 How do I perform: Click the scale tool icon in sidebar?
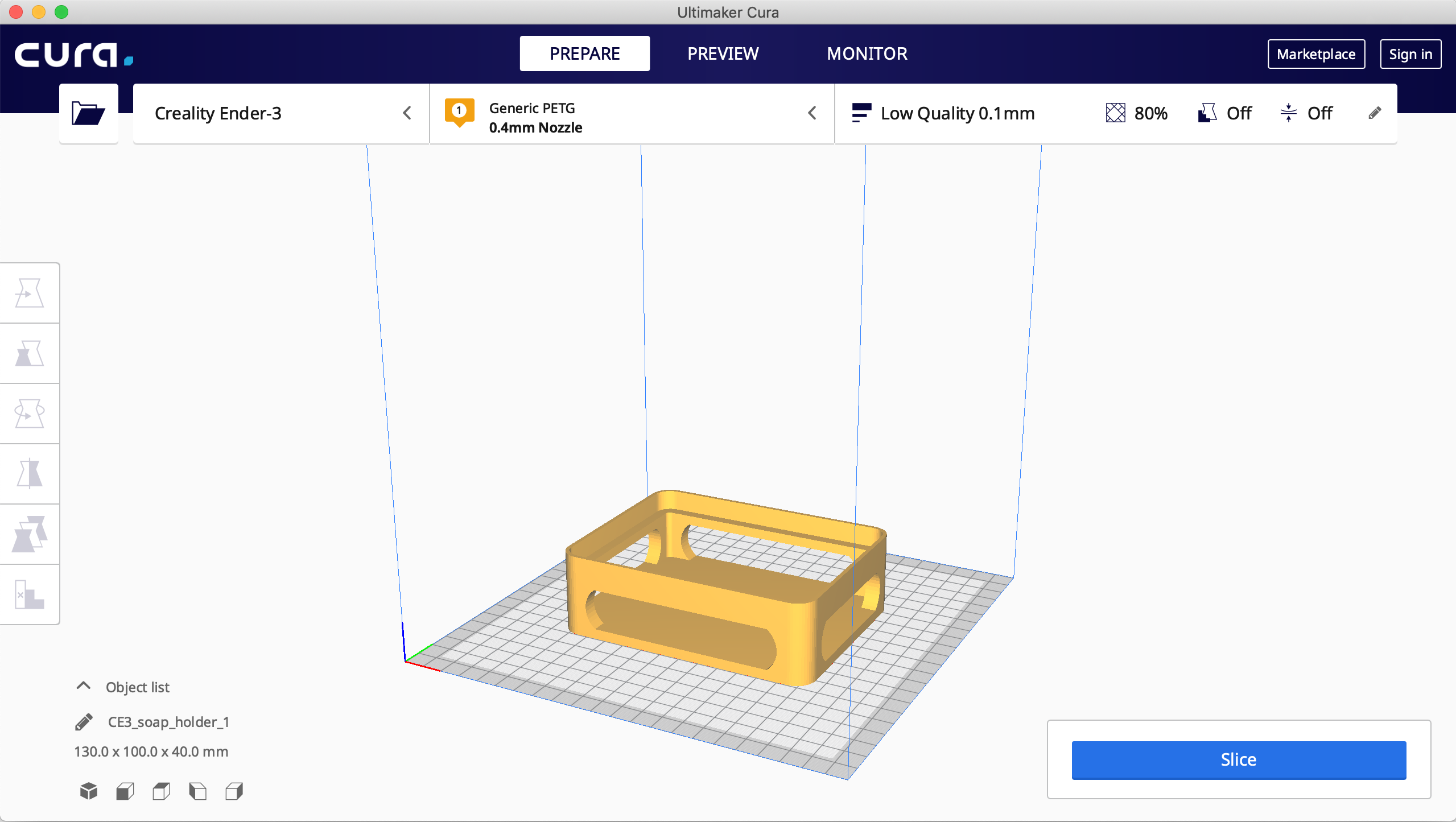coord(28,353)
